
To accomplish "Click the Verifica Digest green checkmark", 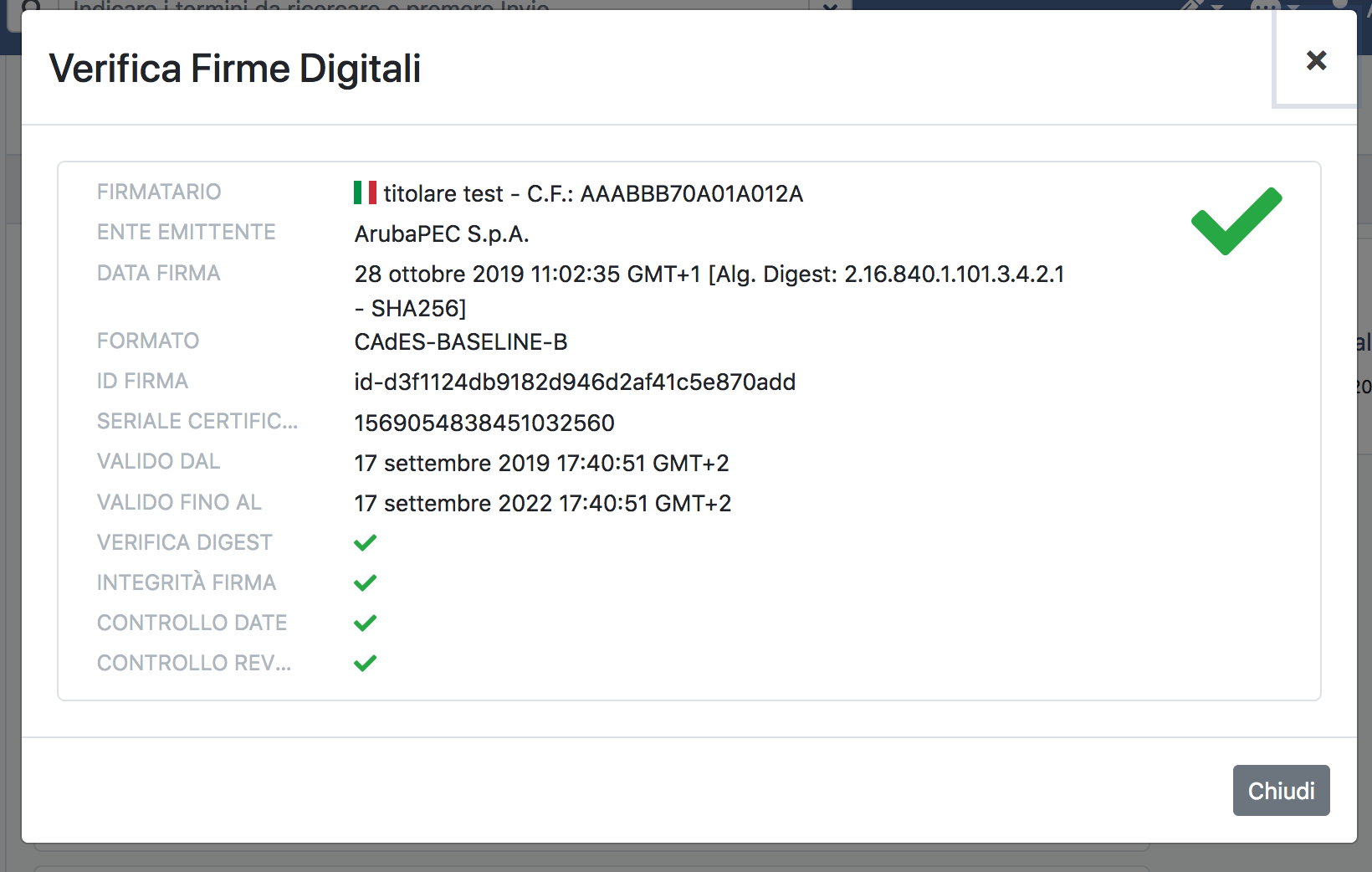I will coord(366,543).
